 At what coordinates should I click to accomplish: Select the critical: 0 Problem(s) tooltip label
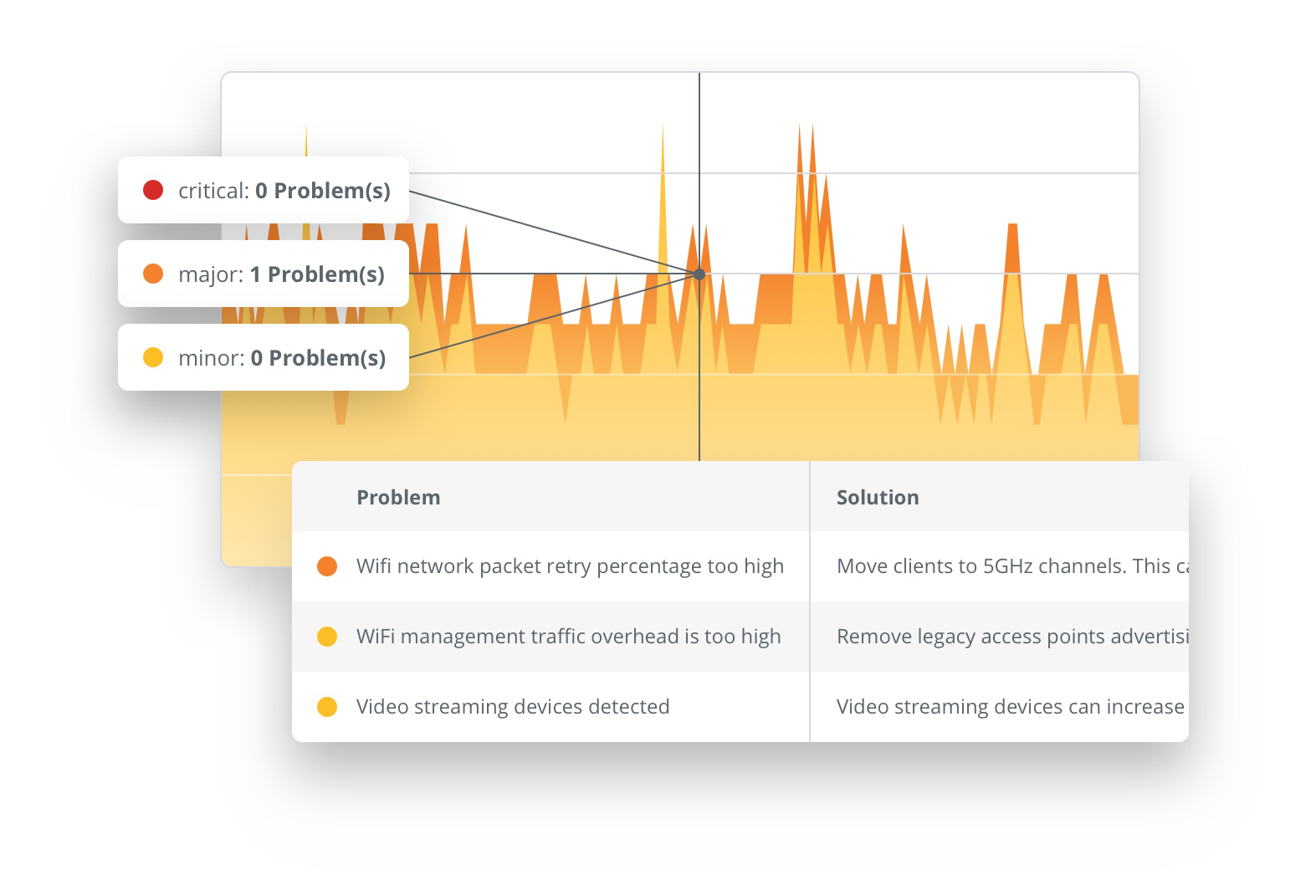click(x=284, y=191)
